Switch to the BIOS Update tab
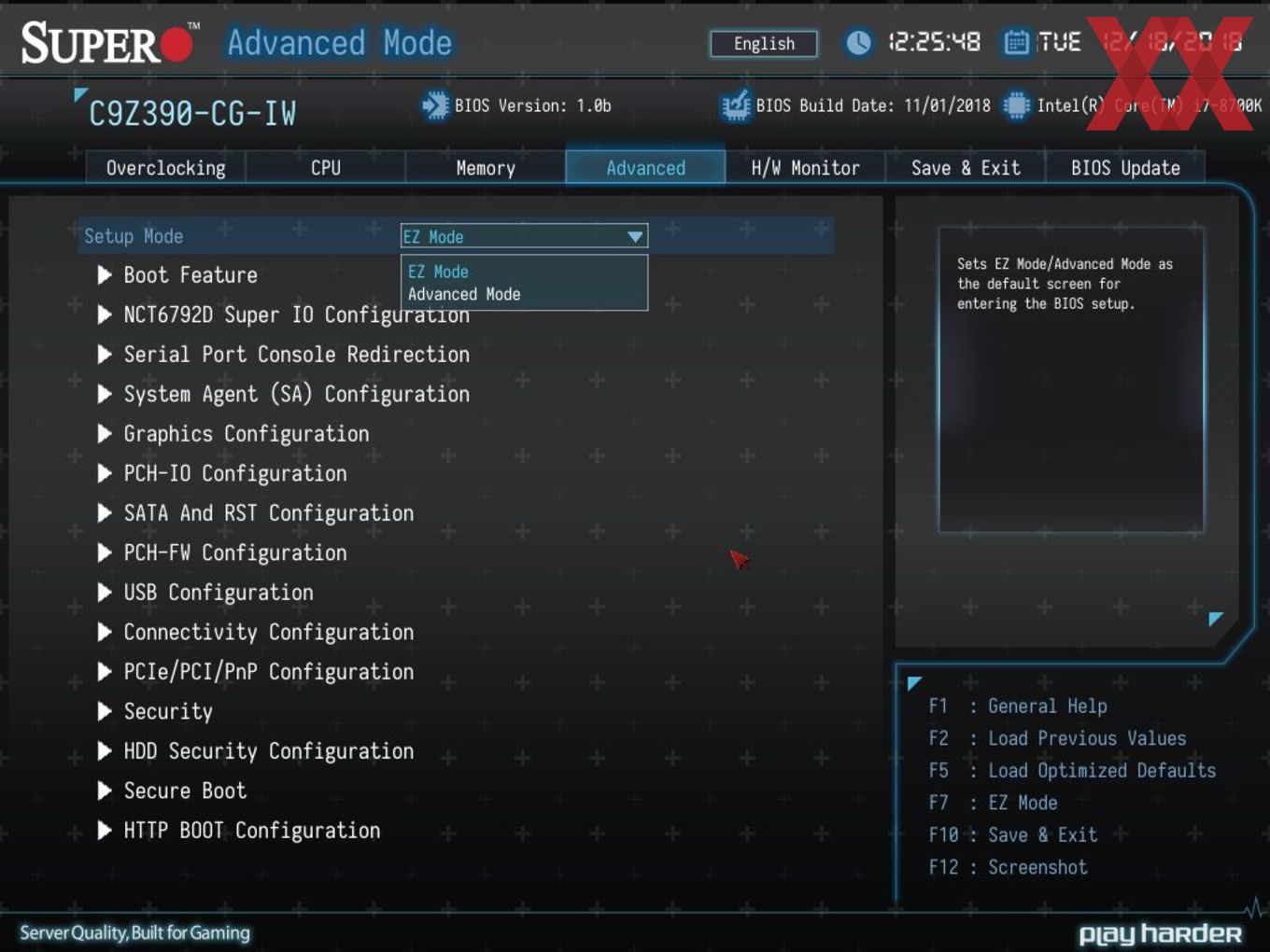Screen dimensions: 1270x952 (1125, 168)
